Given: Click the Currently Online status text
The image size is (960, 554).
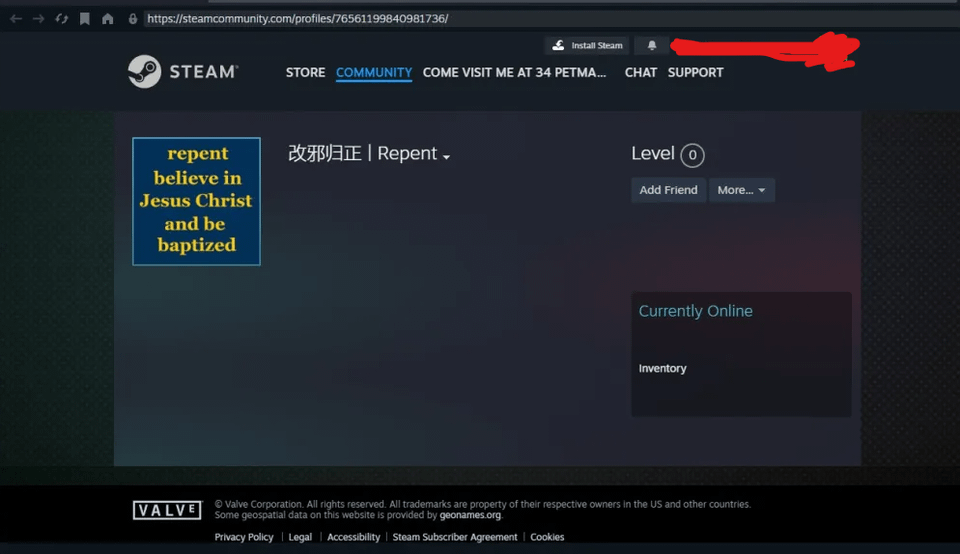Looking at the screenshot, I should tap(696, 311).
